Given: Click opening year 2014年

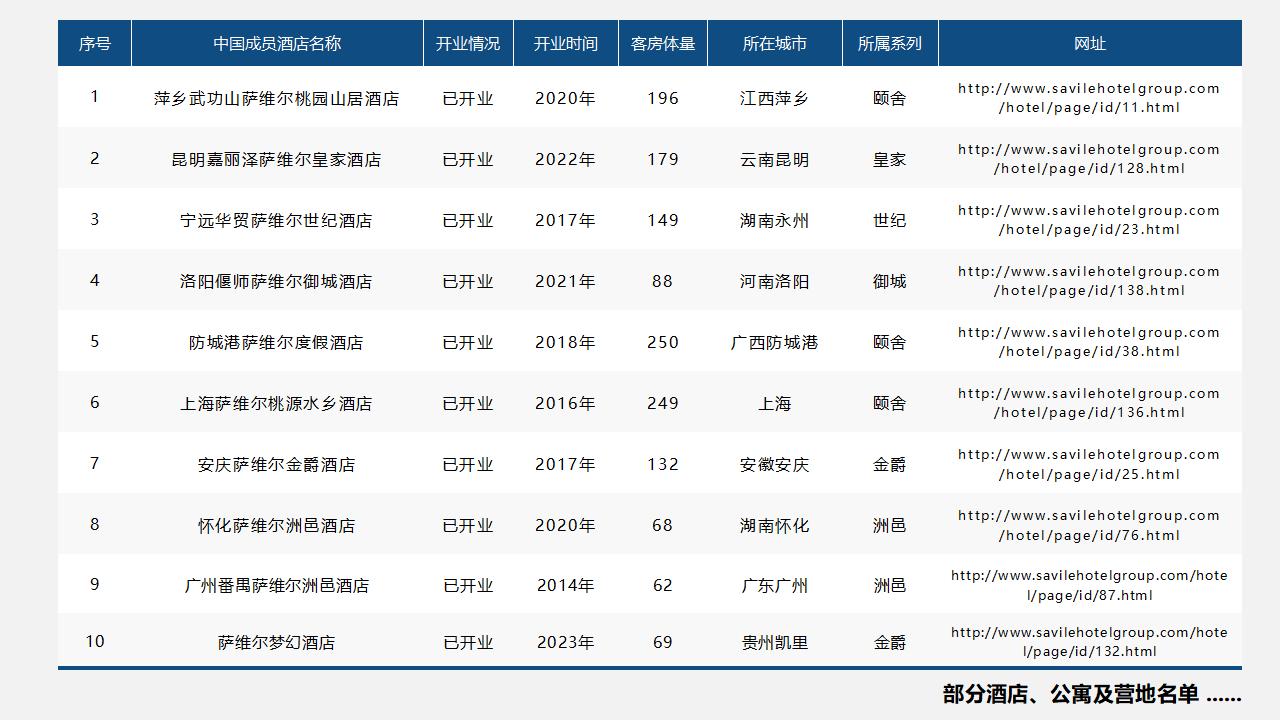Looking at the screenshot, I should 565,586.
